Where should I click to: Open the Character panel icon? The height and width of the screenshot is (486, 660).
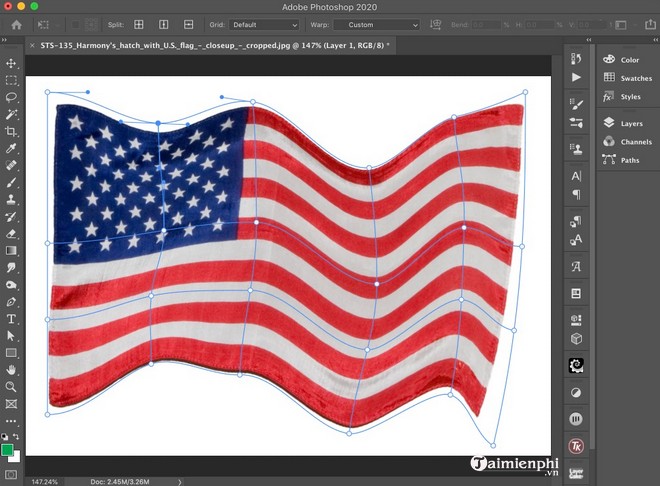pos(576,176)
